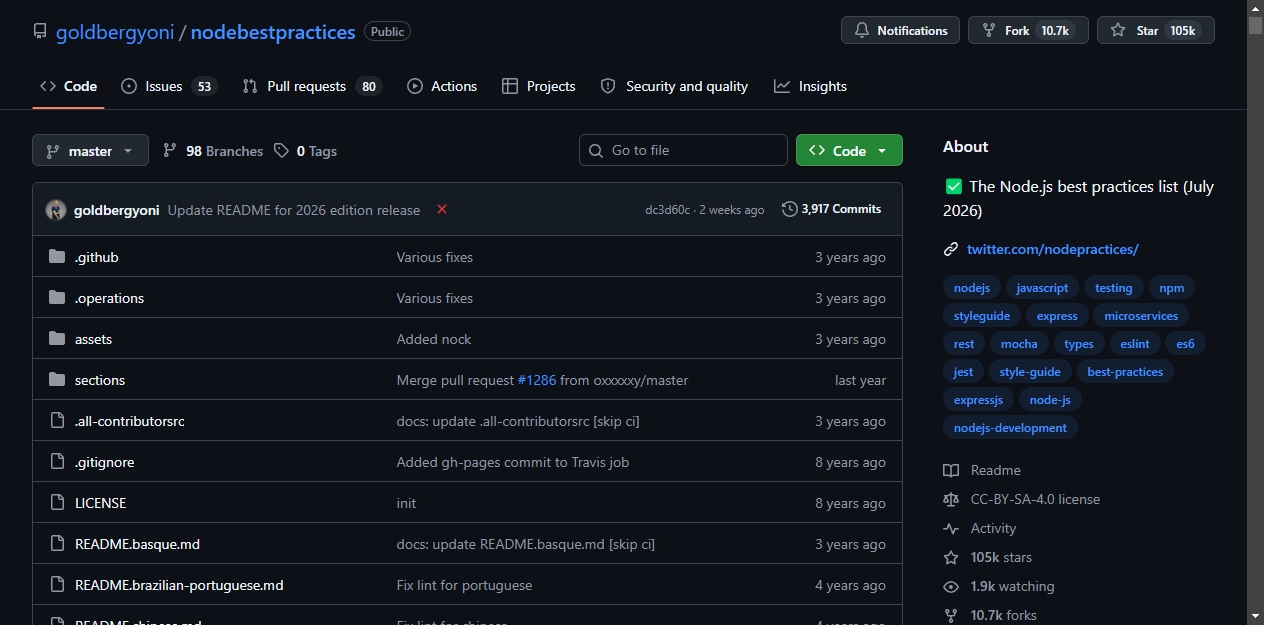Image resolution: width=1264 pixels, height=625 pixels.
Task: Click the file icon of .all-contributorsrc
Action: point(57,421)
